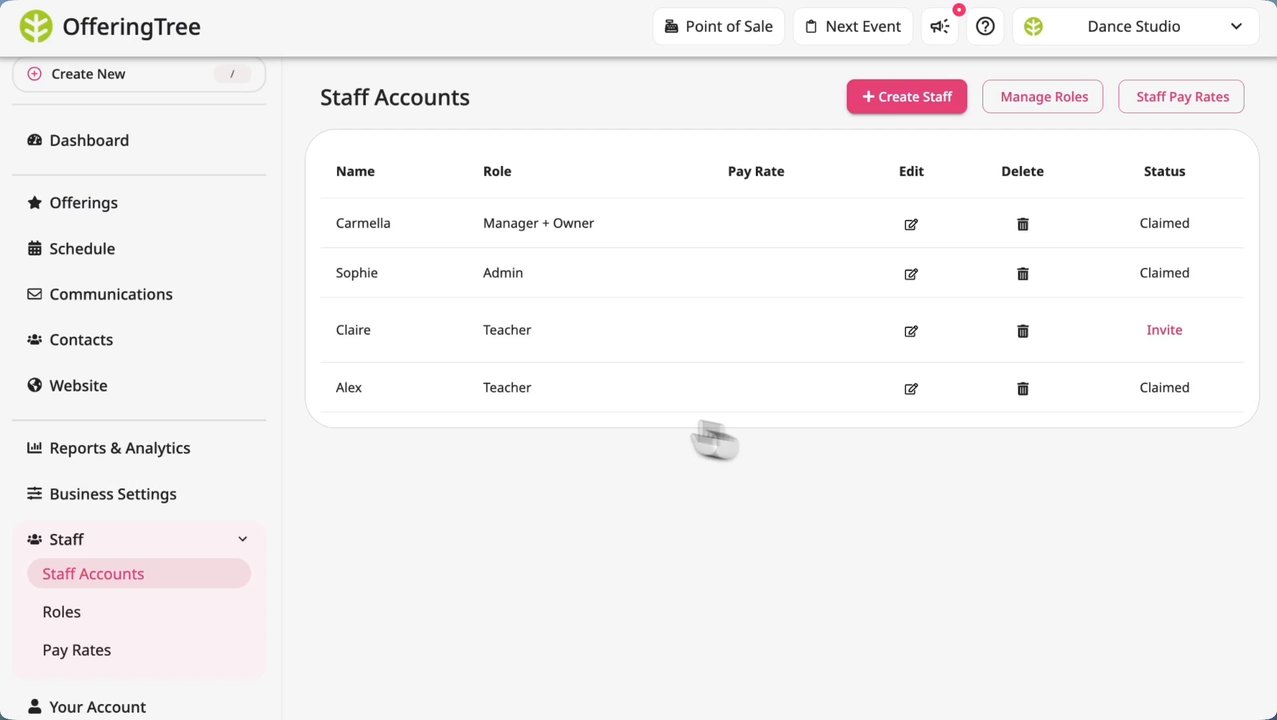Delete the Claire staff account

point(1022,331)
